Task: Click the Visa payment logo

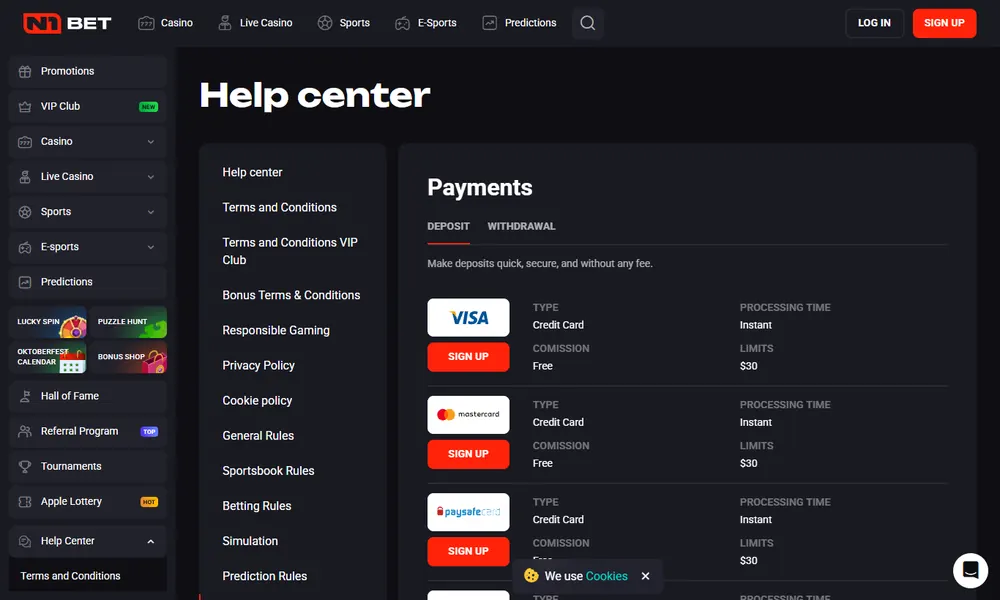Action: (468, 318)
